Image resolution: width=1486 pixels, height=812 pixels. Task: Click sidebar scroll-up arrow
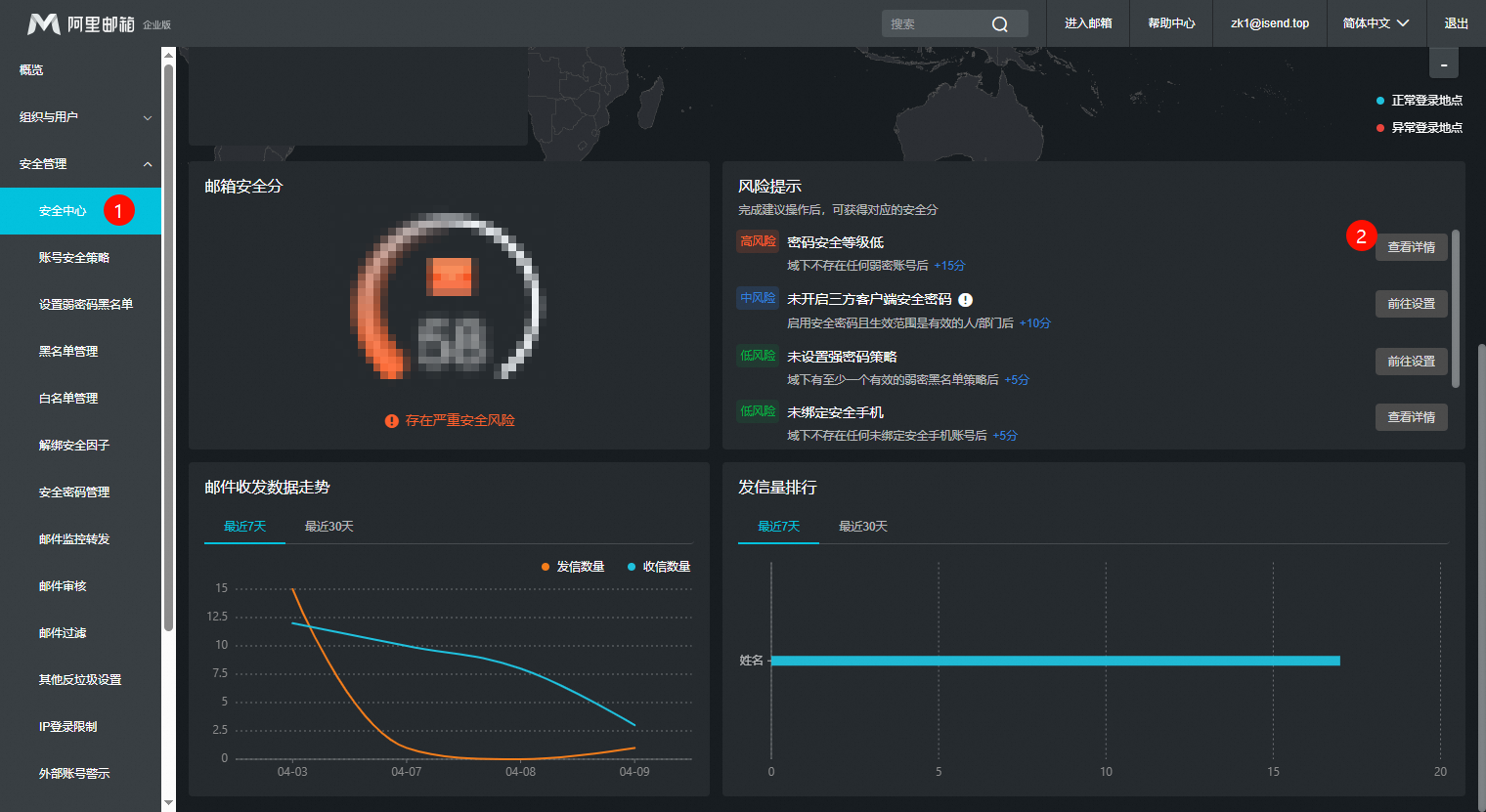(x=168, y=56)
